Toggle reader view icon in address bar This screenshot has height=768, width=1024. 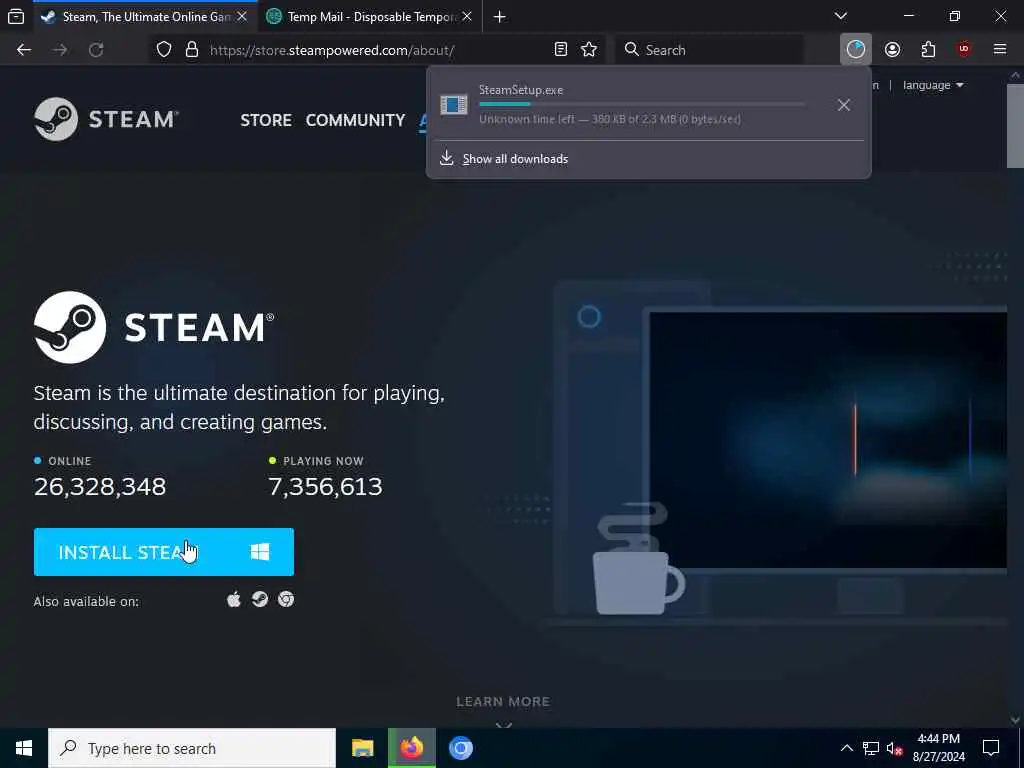coord(560,50)
